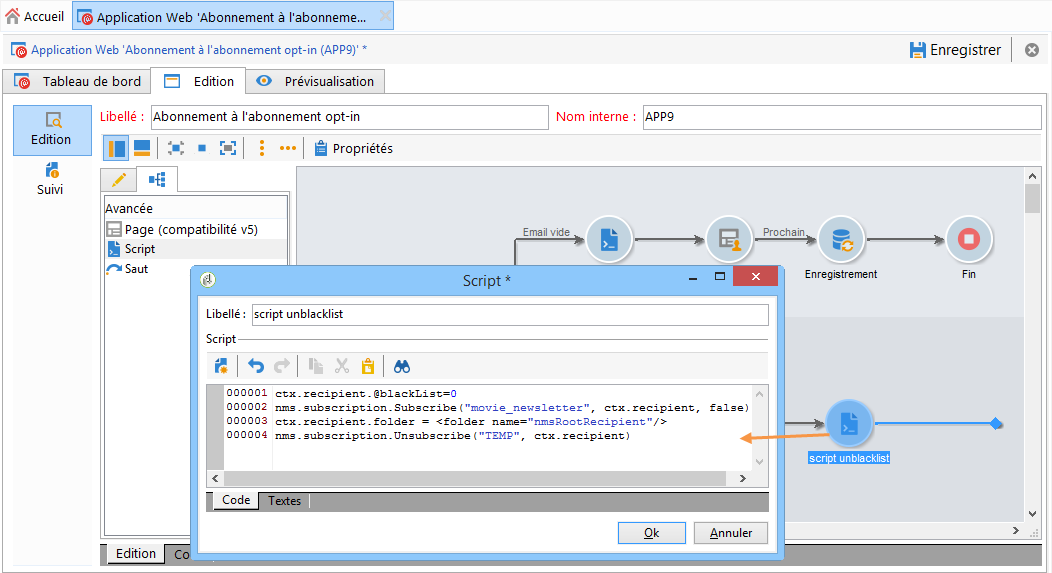Click the Enregistrer save button

pyautogui.click(x=955, y=50)
